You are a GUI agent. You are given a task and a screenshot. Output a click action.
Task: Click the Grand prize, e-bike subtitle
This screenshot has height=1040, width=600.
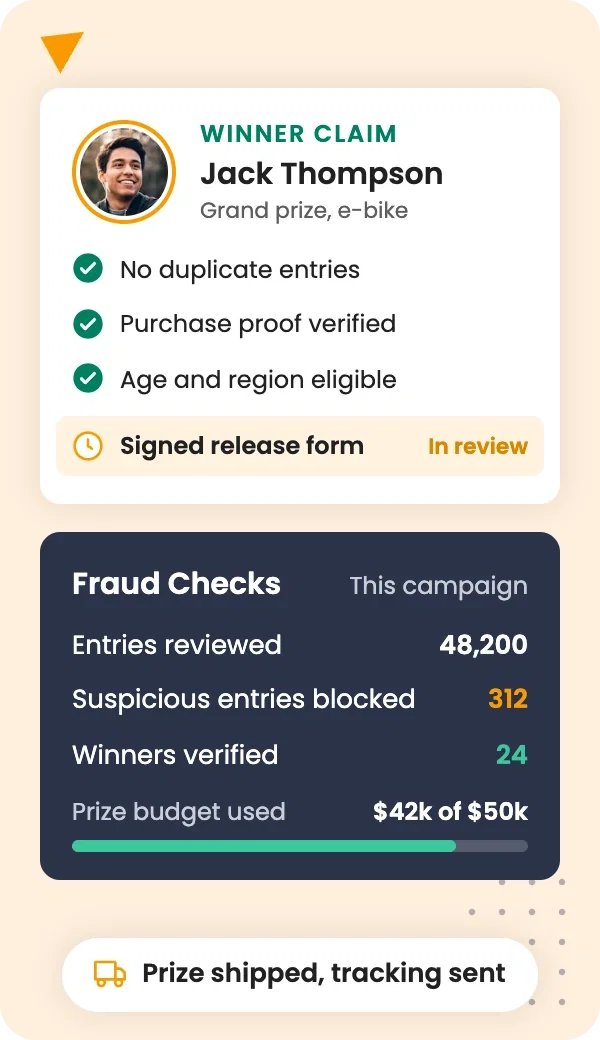coord(304,210)
